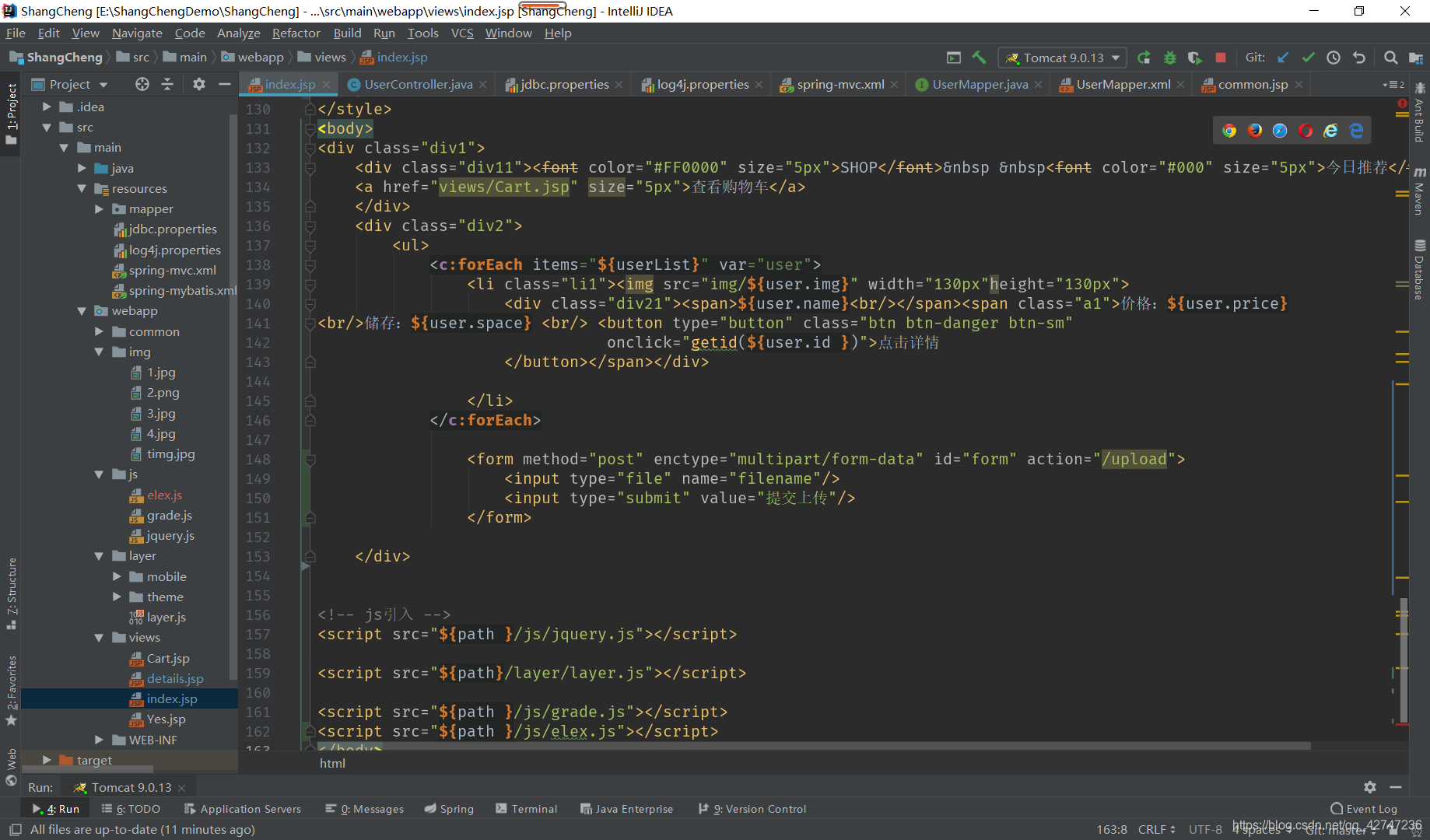Viewport: 1430px width, 840px height.
Task: Toggle the Structure side panel
Action: [x=11, y=593]
